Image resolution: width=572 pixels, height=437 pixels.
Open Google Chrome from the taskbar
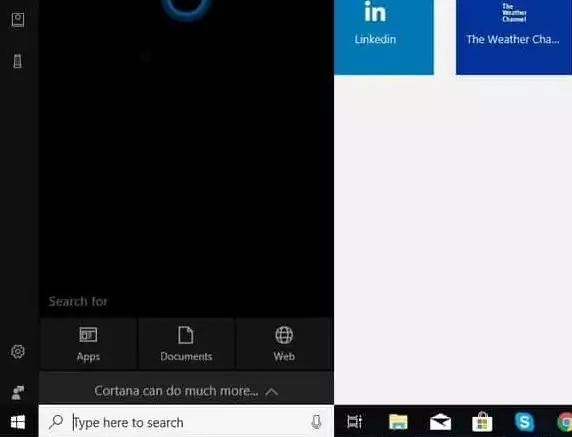(565, 422)
